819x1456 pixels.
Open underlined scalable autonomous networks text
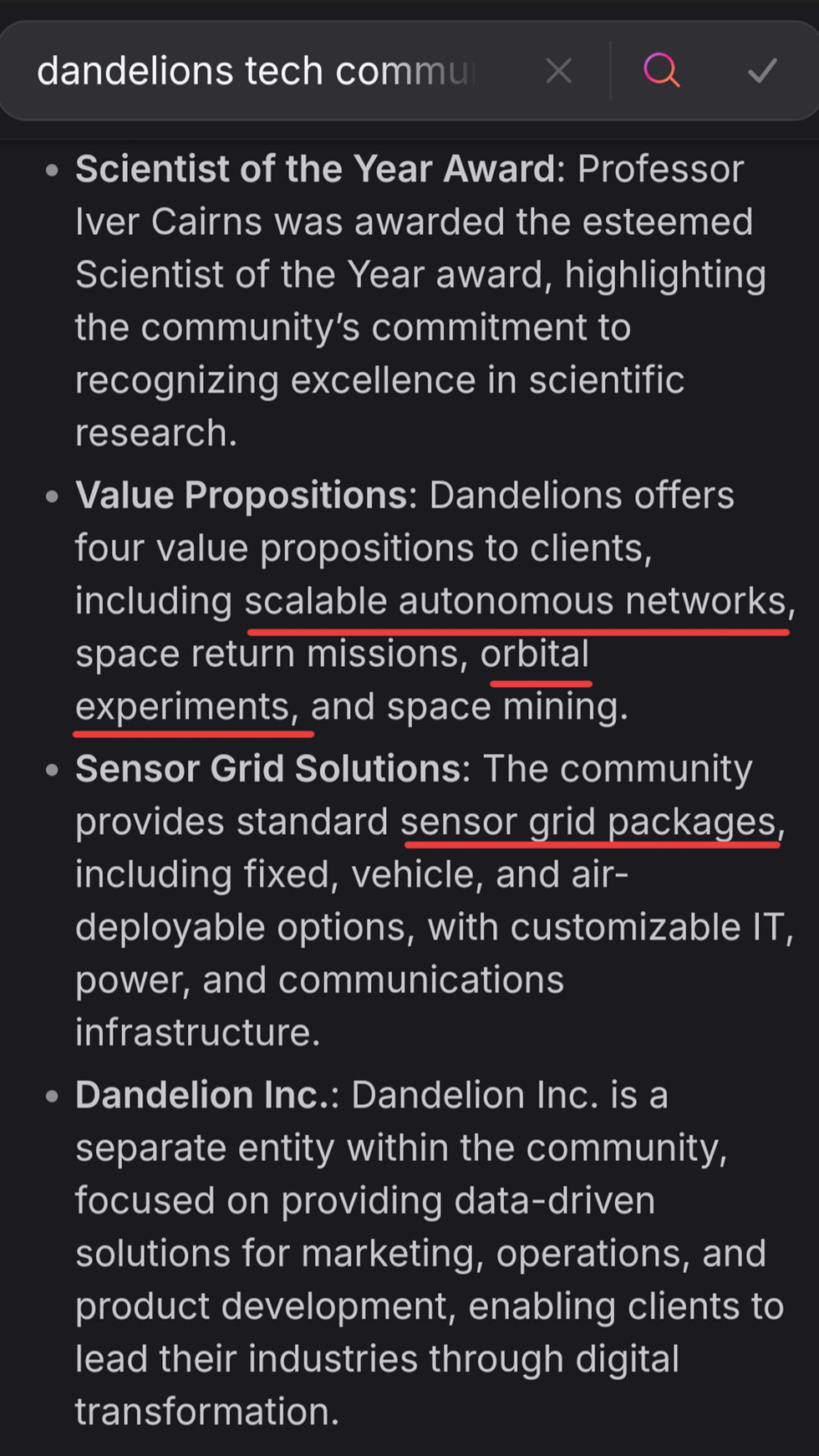pyautogui.click(x=516, y=602)
